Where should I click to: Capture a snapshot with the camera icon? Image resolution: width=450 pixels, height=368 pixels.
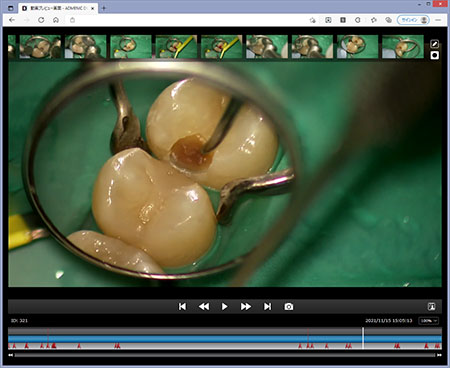pyautogui.click(x=289, y=306)
